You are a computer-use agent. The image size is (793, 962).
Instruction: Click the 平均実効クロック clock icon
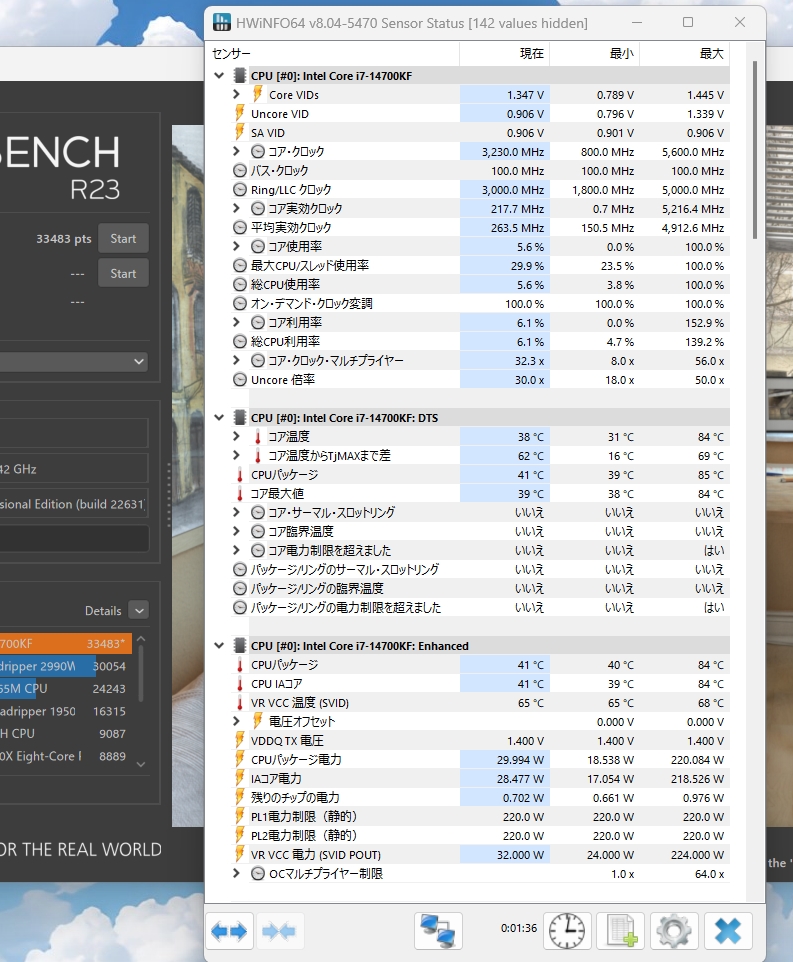[240, 228]
